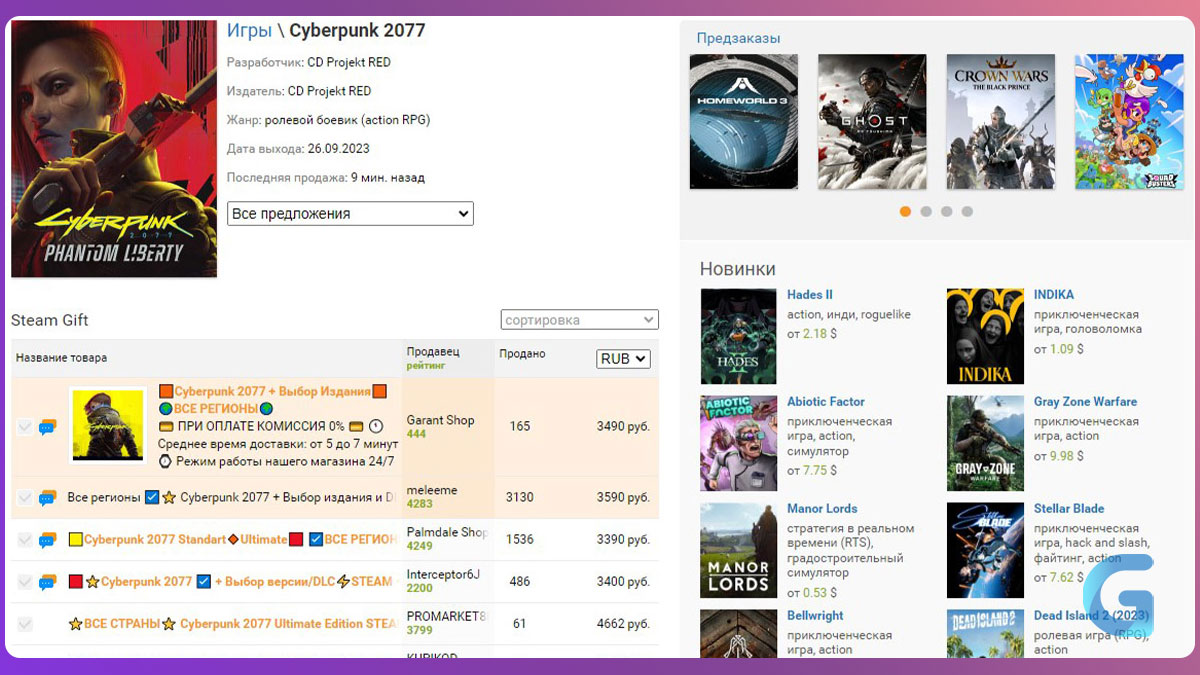Open the Gray Zone Warfare thumbnail

[986, 443]
